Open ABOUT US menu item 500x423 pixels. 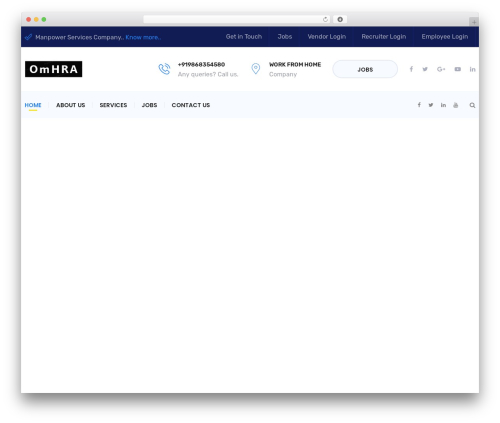click(x=71, y=105)
